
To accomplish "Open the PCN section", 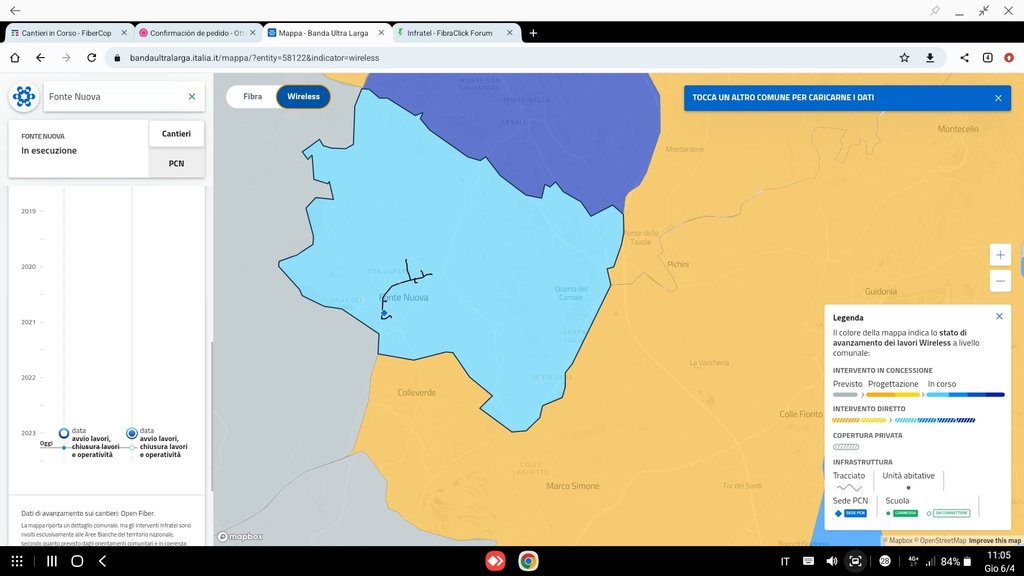I will click(176, 163).
